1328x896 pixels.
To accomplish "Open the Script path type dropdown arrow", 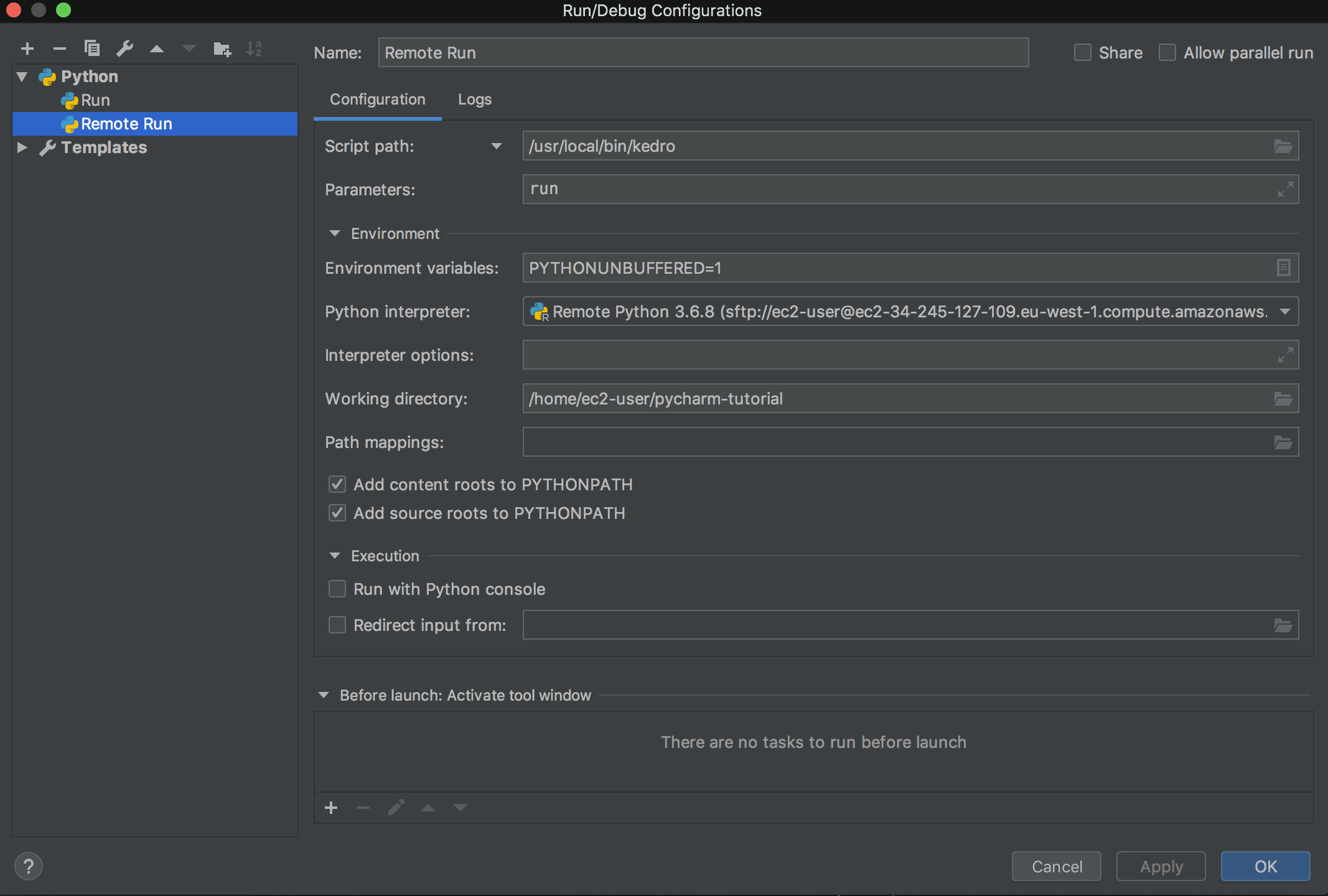I will [497, 146].
